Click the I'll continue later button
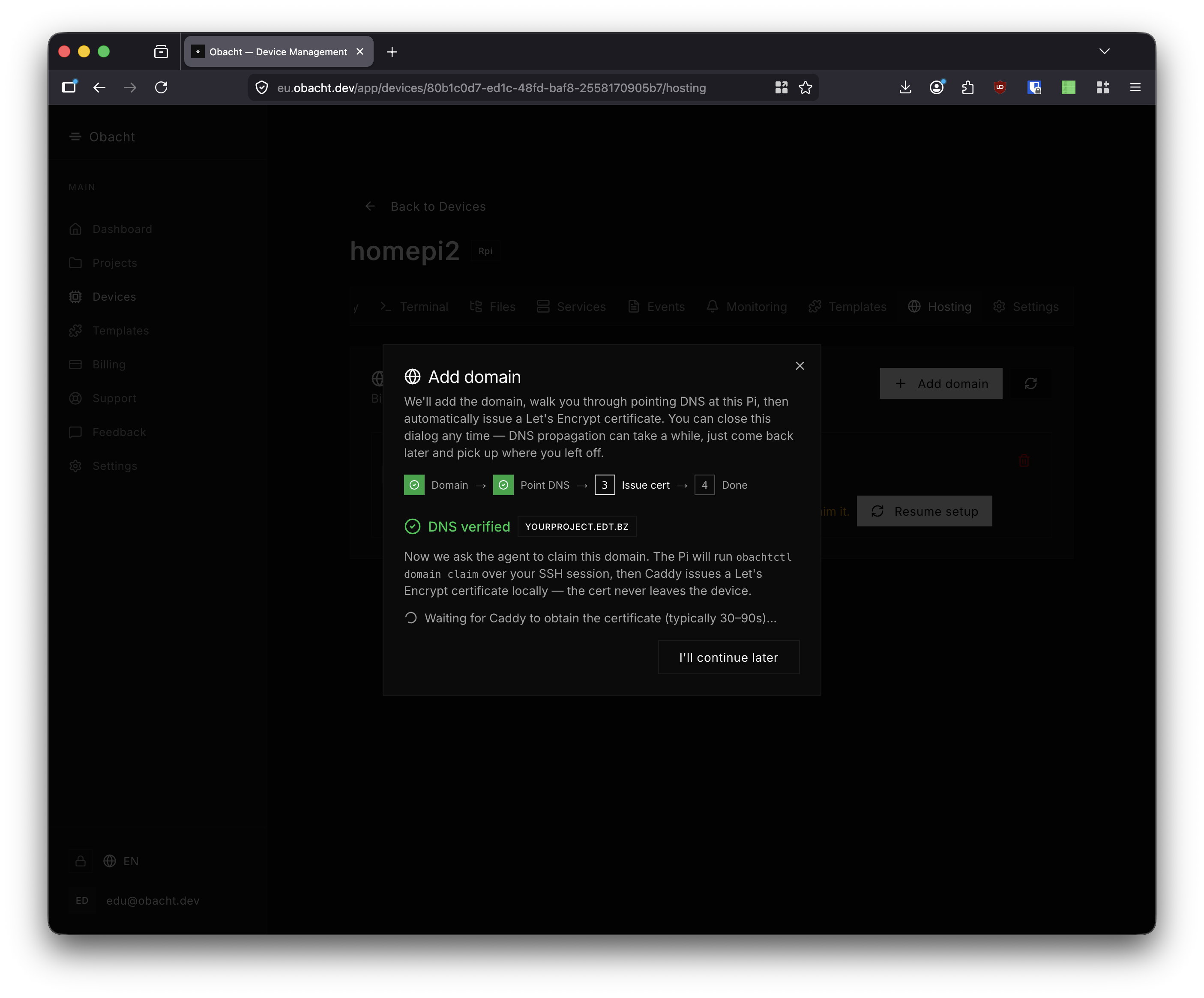1204x998 pixels. 728,657
